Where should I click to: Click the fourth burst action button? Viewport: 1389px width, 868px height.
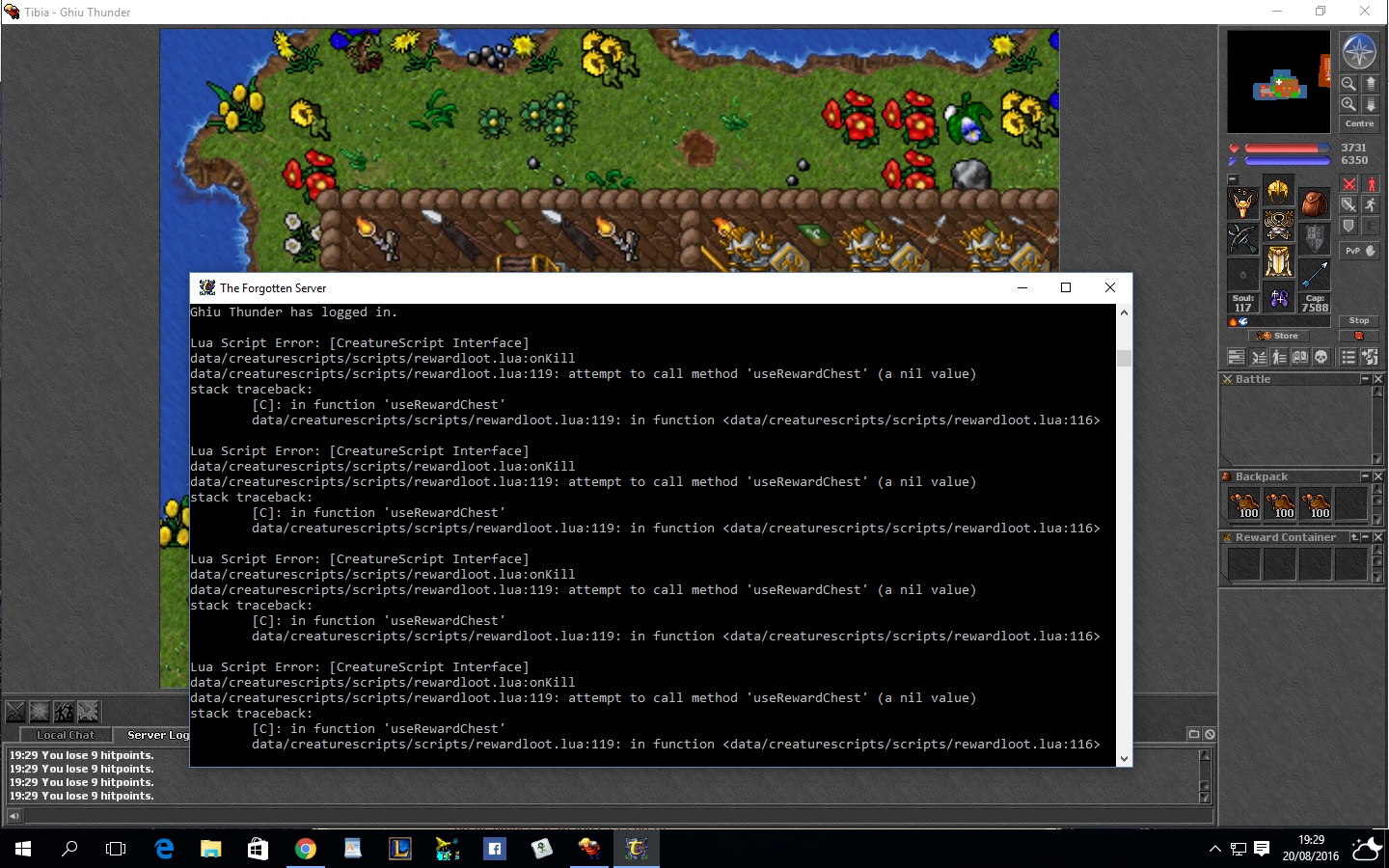[88, 712]
